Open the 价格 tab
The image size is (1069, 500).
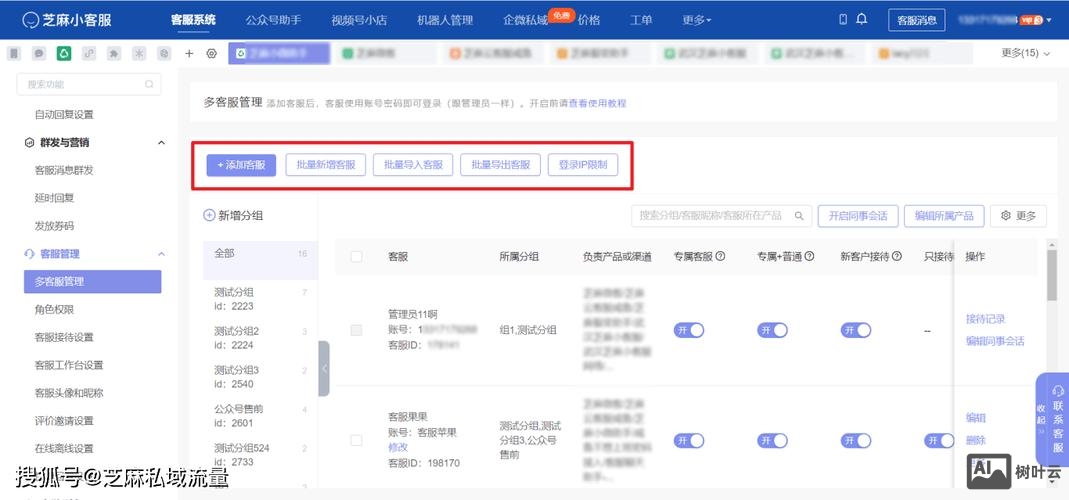pos(589,20)
